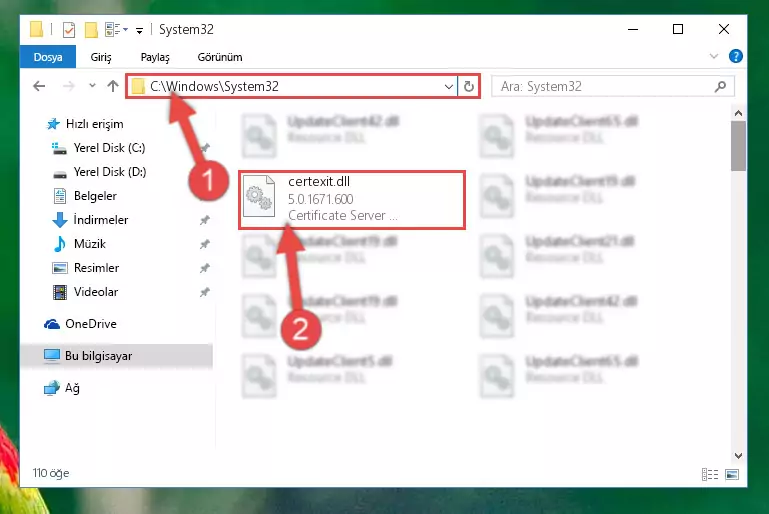
Task: Click the address bar path C:\Windows\System32
Action: tap(214, 86)
